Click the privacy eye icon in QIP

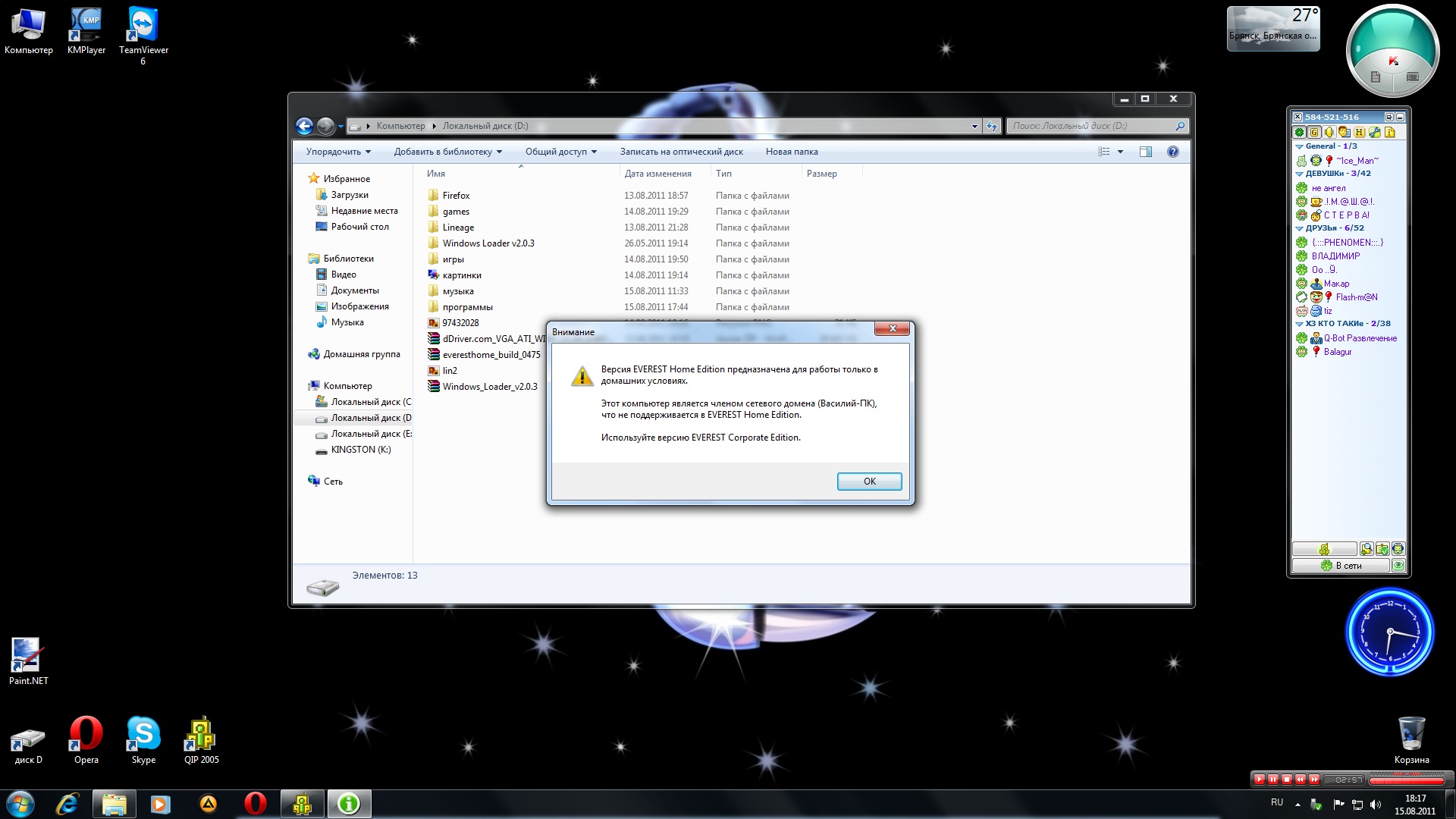click(1398, 566)
